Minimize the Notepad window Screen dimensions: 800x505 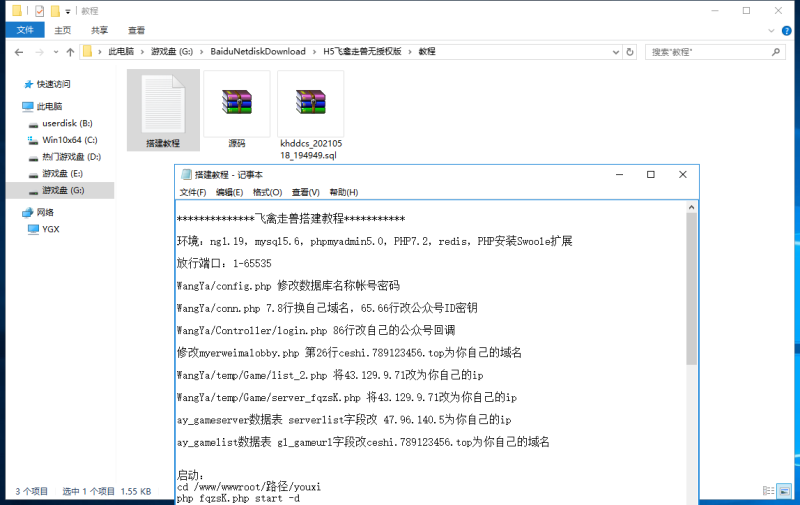(x=619, y=174)
